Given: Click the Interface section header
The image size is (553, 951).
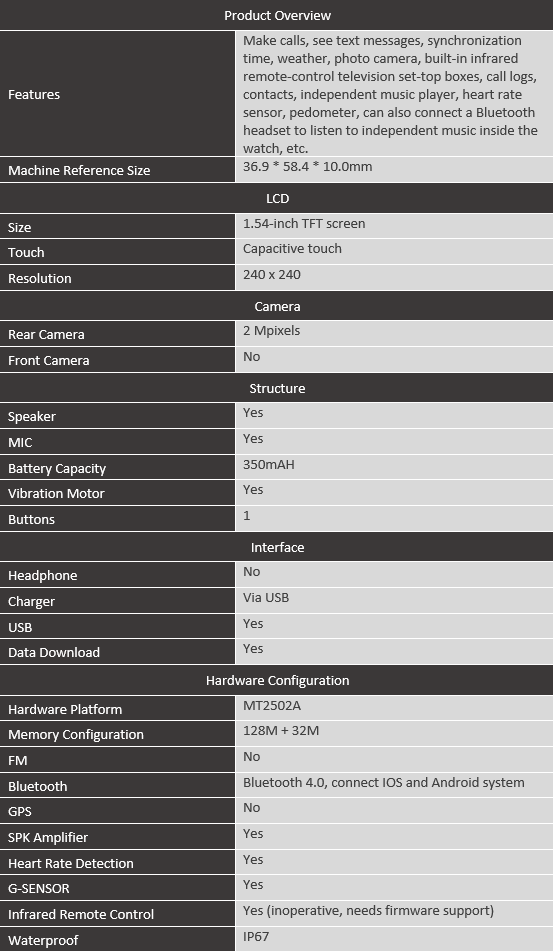Looking at the screenshot, I should point(276,546).
